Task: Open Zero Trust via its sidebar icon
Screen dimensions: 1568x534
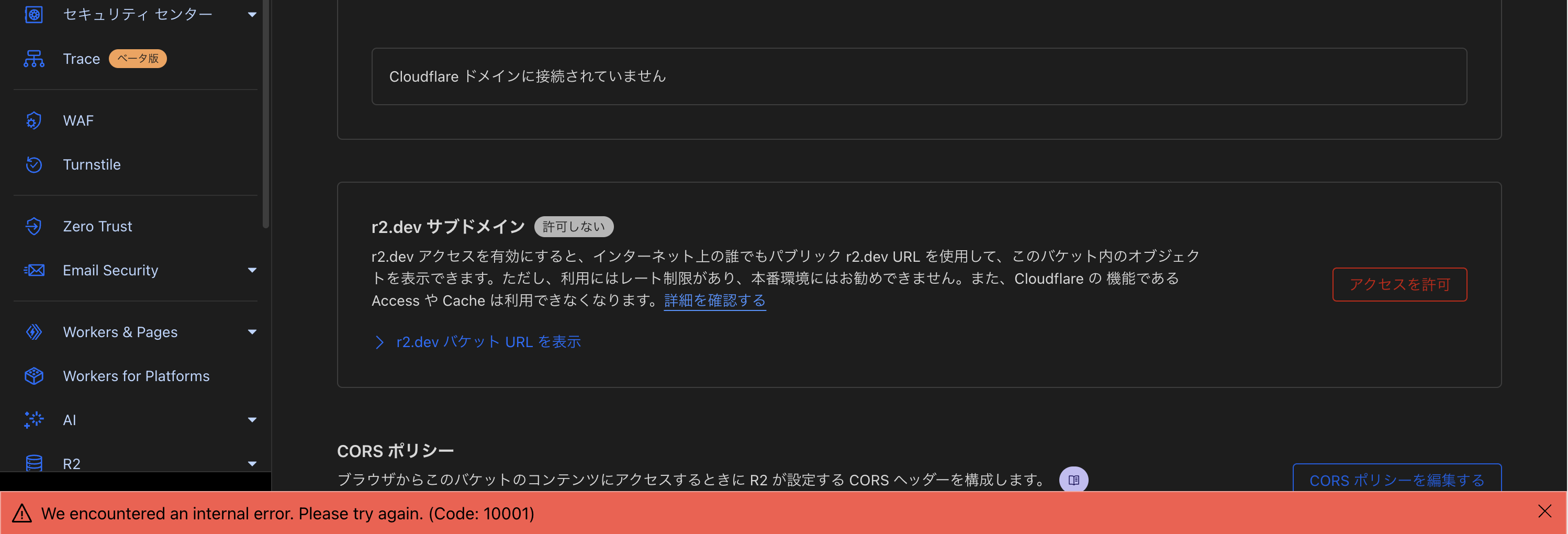Action: pos(33,226)
